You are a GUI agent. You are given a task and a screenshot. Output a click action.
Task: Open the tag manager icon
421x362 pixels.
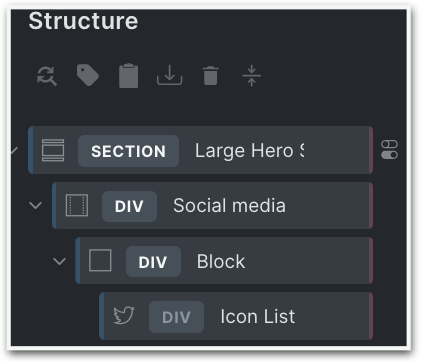coord(88,75)
